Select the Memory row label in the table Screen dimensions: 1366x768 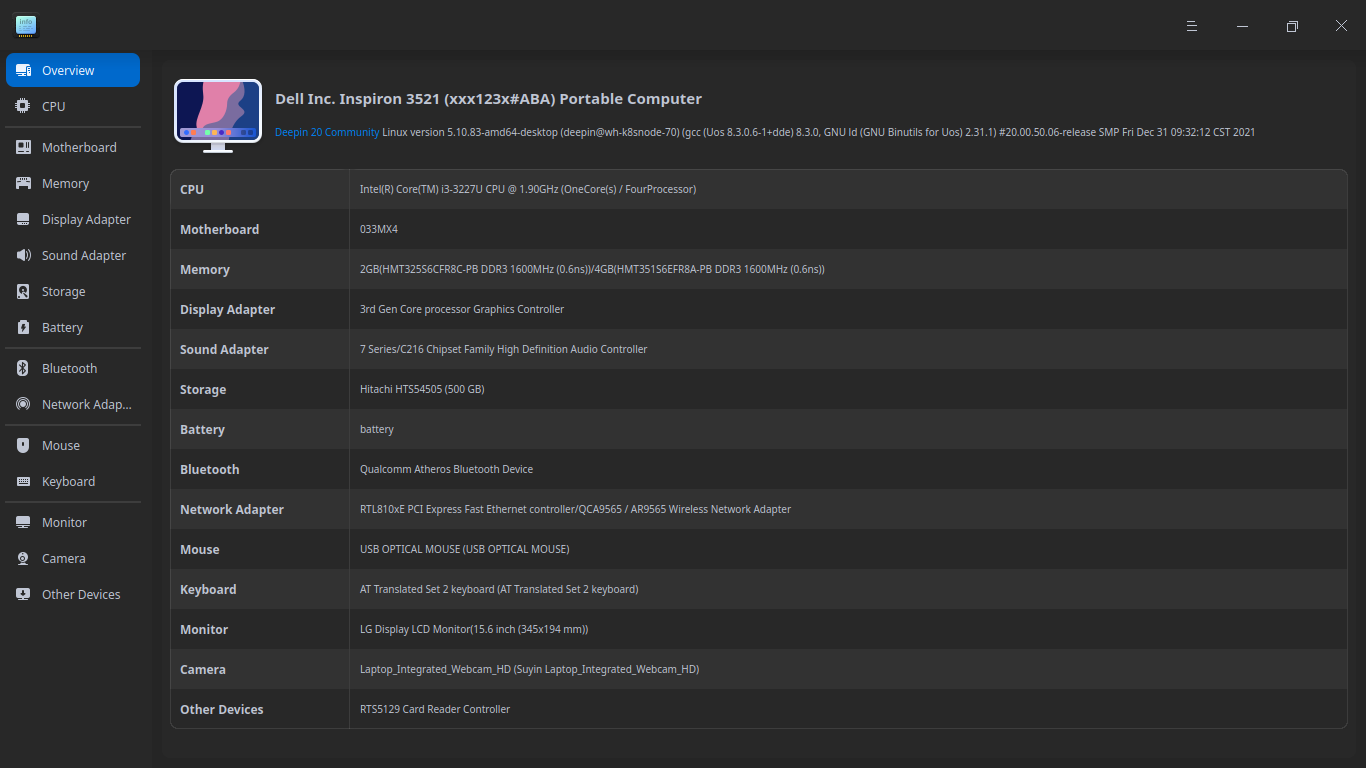click(x=205, y=269)
